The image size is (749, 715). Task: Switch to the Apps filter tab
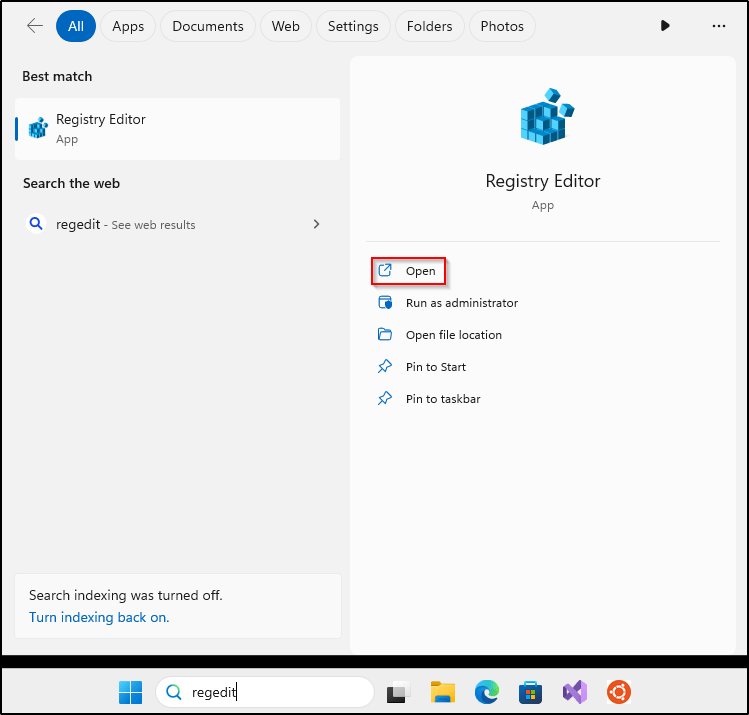[x=128, y=26]
